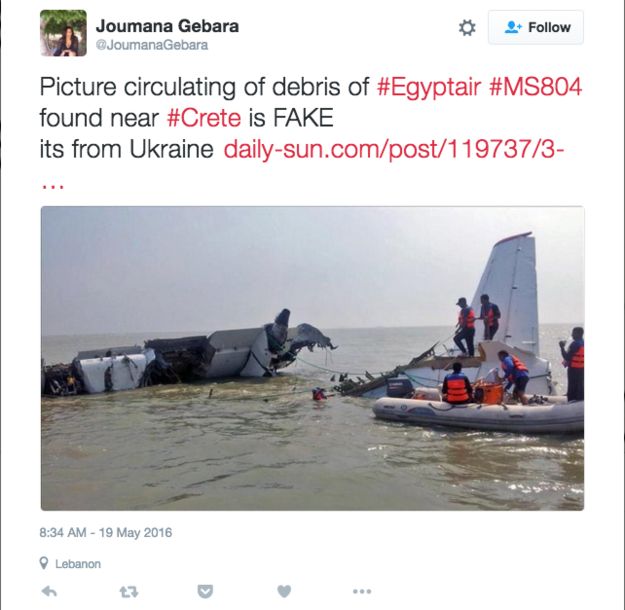View the Joumana Gebara display name

click(x=167, y=26)
